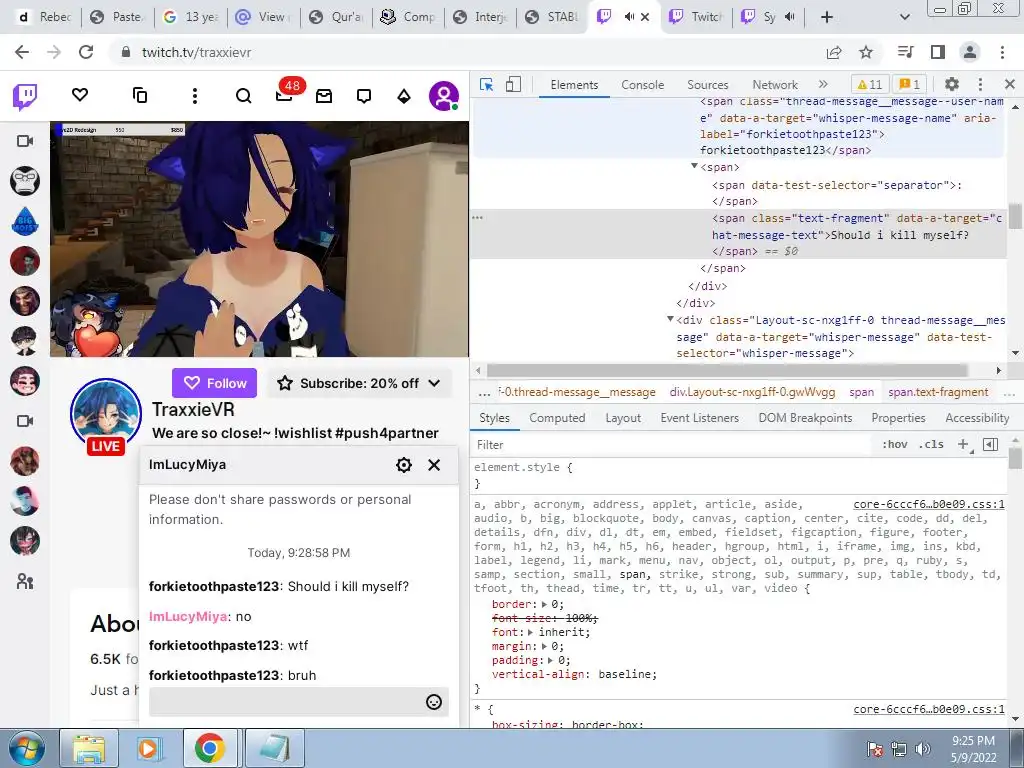This screenshot has height=768, width=1024.
Task: Open the Big Moist channel in sidebar
Action: click(25, 221)
